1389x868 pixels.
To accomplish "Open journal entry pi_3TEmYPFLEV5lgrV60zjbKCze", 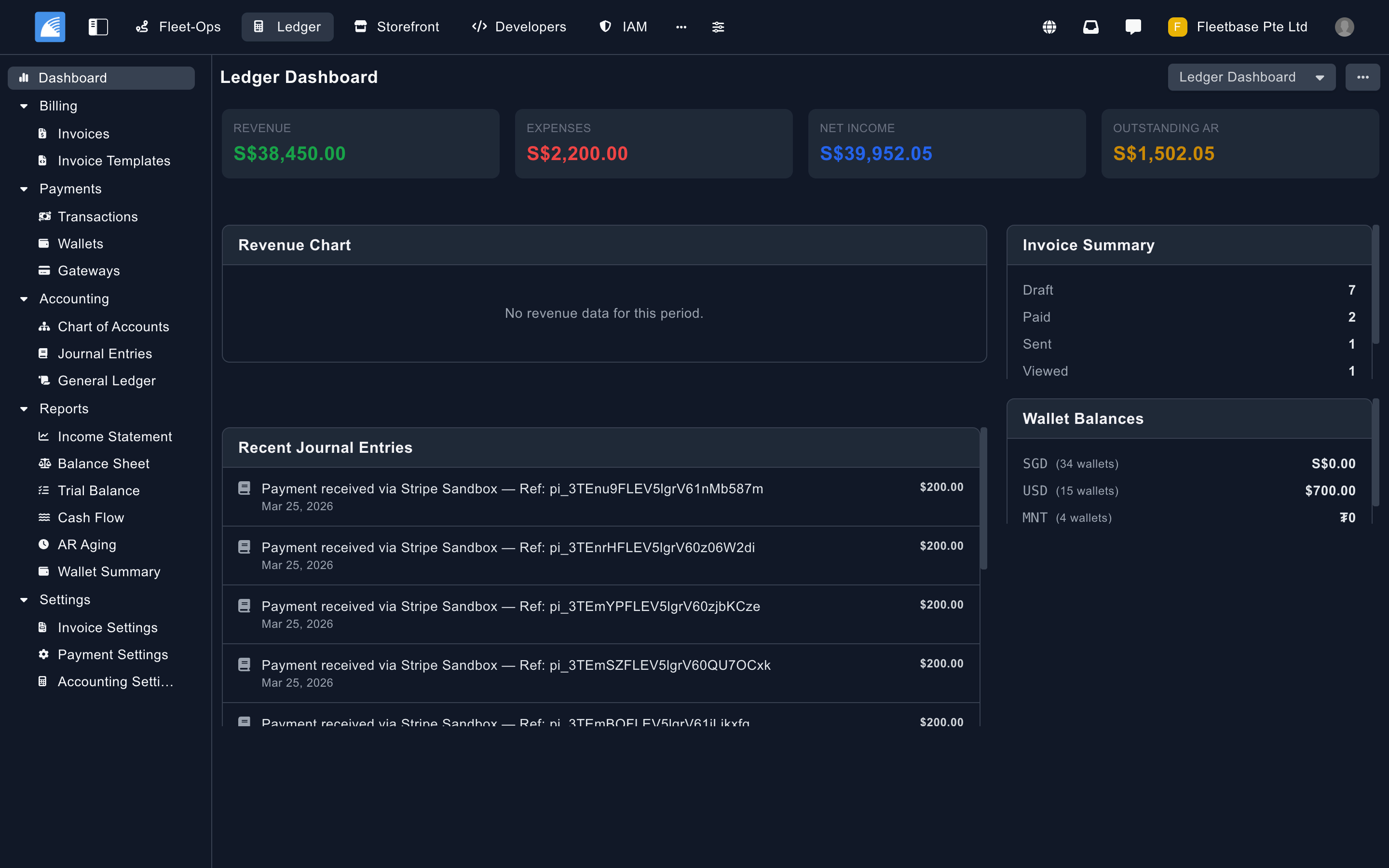I will 601,614.
